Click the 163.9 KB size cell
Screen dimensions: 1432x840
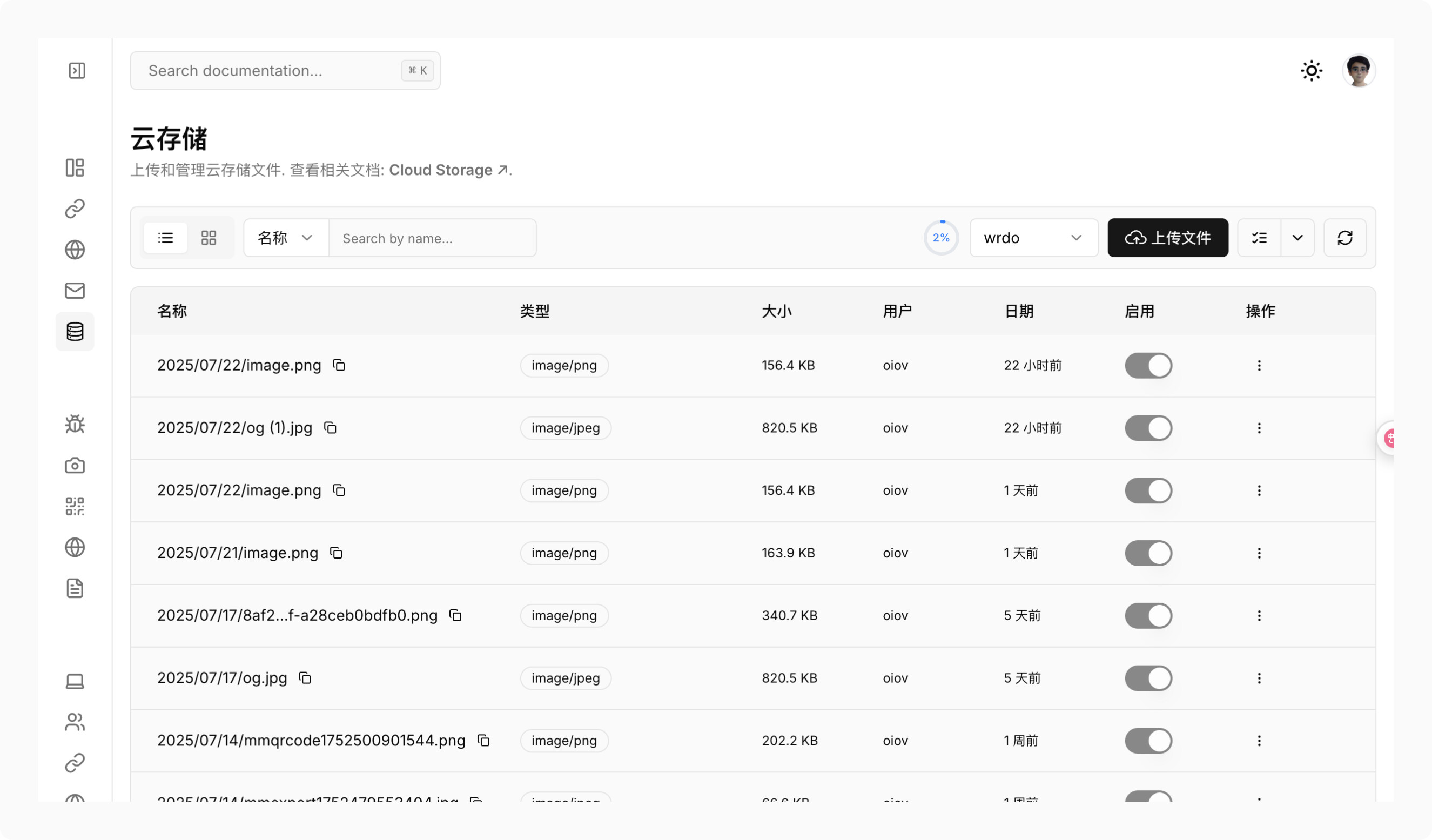click(788, 553)
